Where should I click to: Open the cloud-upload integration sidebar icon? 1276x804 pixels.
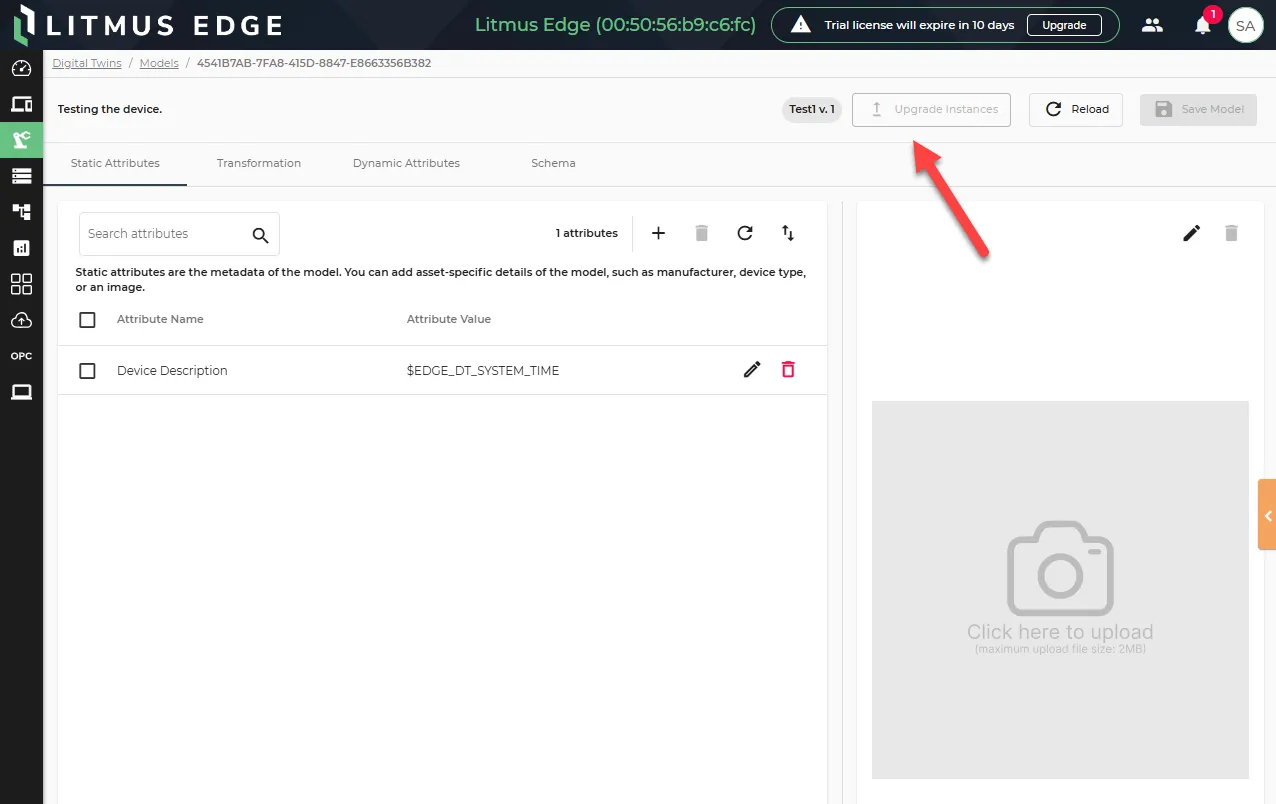pos(21,320)
